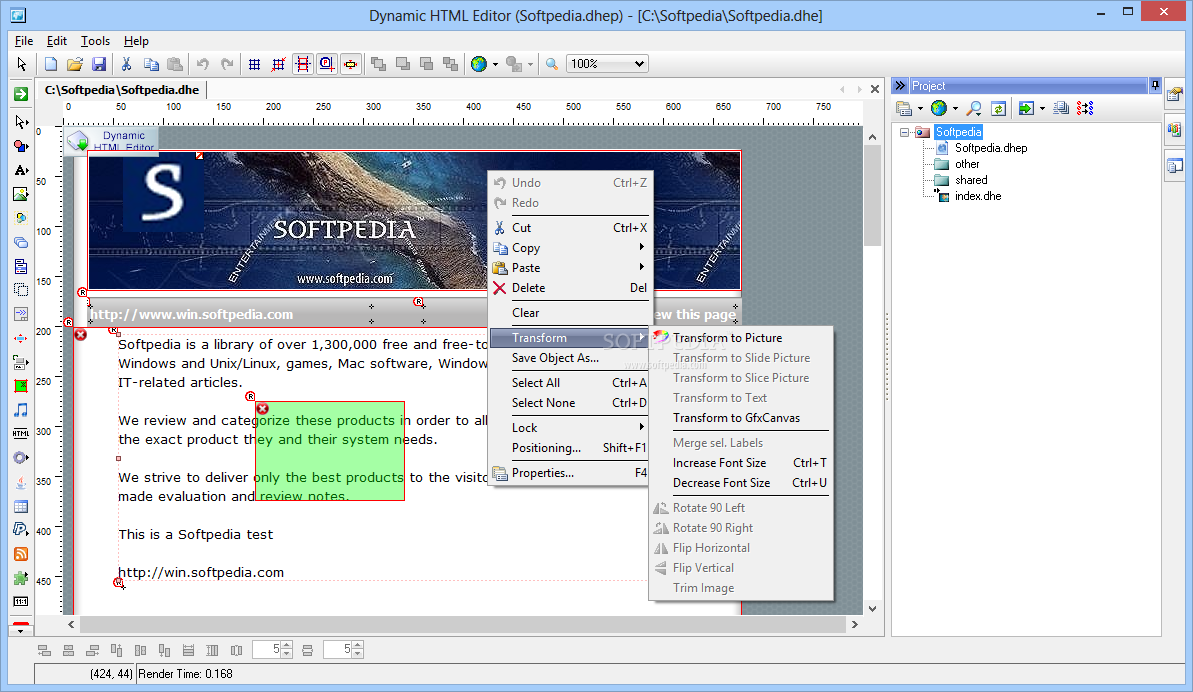Open the File menu
The width and height of the screenshot is (1193, 692).
point(24,41)
